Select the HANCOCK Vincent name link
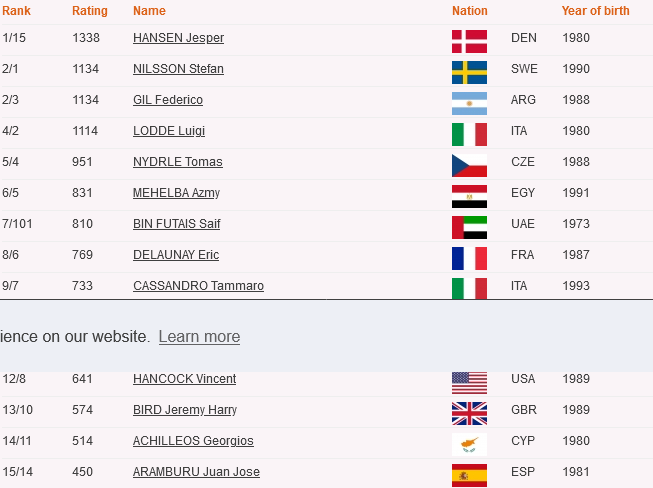This screenshot has width=653, height=488. point(184,379)
